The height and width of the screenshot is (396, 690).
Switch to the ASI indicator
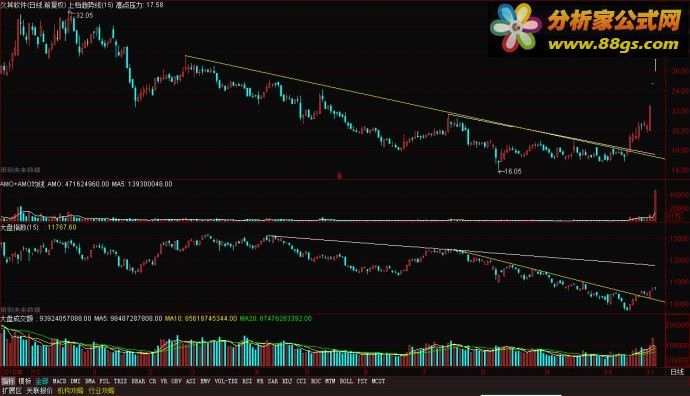[x=191, y=381]
